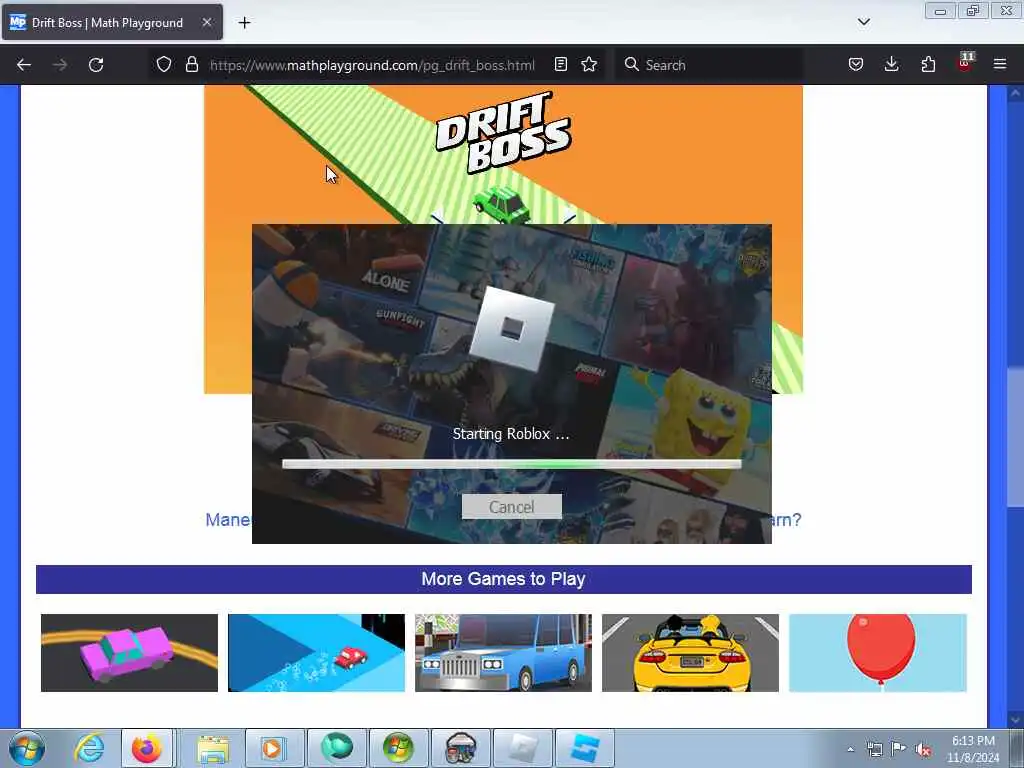Open the helmet character taskbar icon
The width and height of the screenshot is (1024, 768).
(460, 748)
